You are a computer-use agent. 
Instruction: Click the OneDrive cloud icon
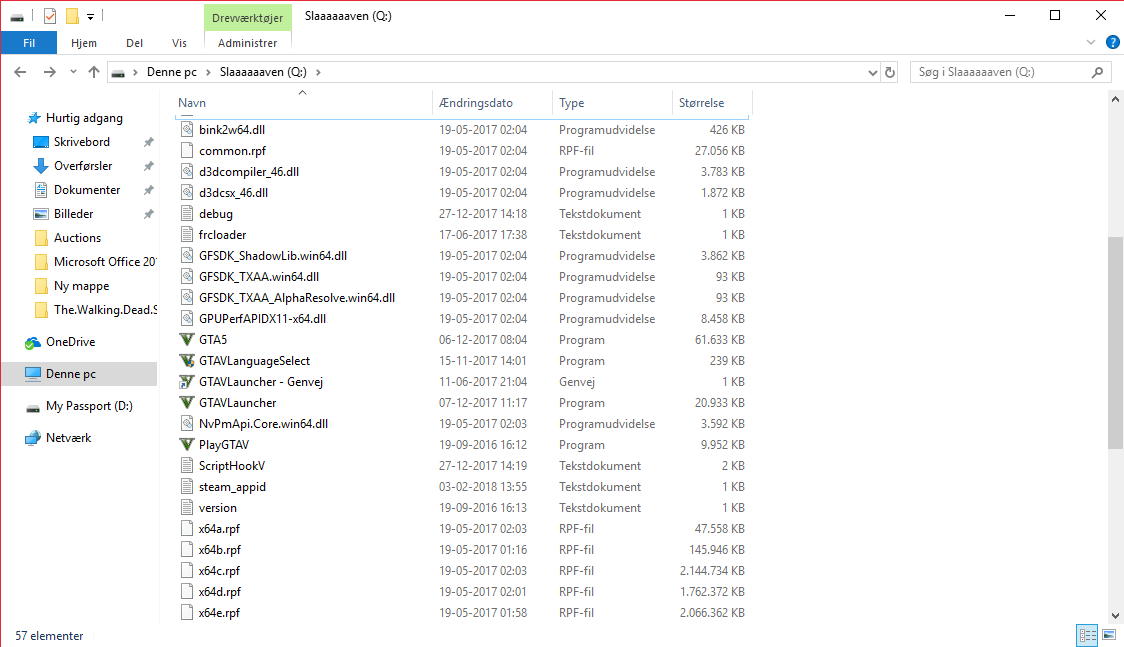tap(33, 342)
